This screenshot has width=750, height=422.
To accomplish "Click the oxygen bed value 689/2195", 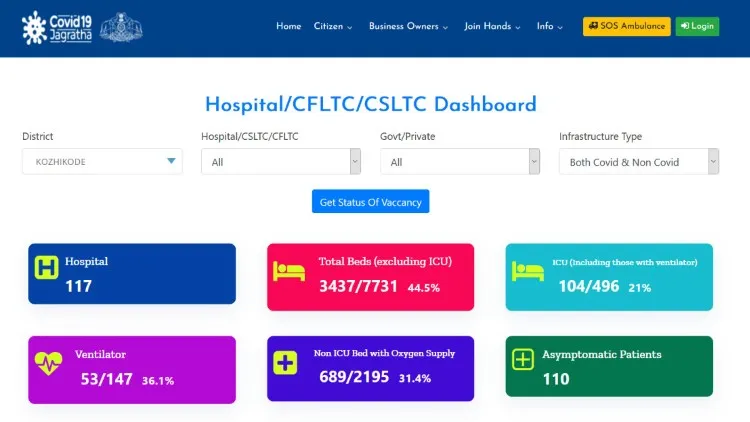I will click(354, 377).
